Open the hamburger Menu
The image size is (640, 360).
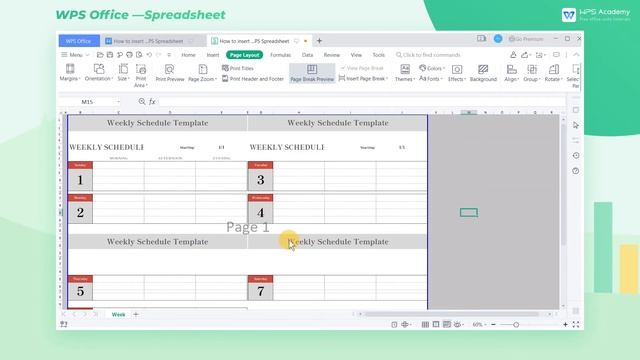(x=75, y=55)
